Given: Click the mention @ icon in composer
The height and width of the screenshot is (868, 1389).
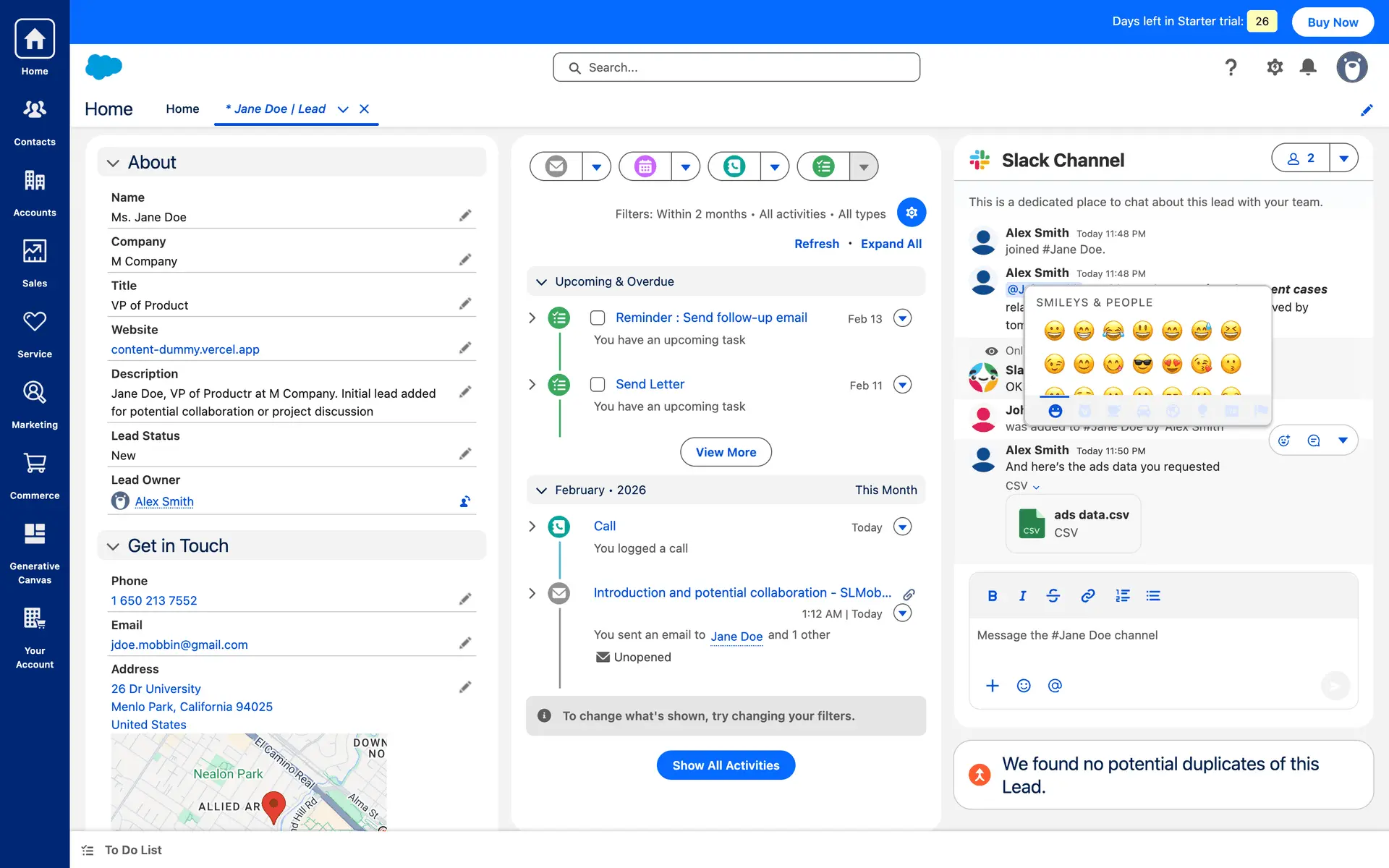Looking at the screenshot, I should click(x=1055, y=685).
